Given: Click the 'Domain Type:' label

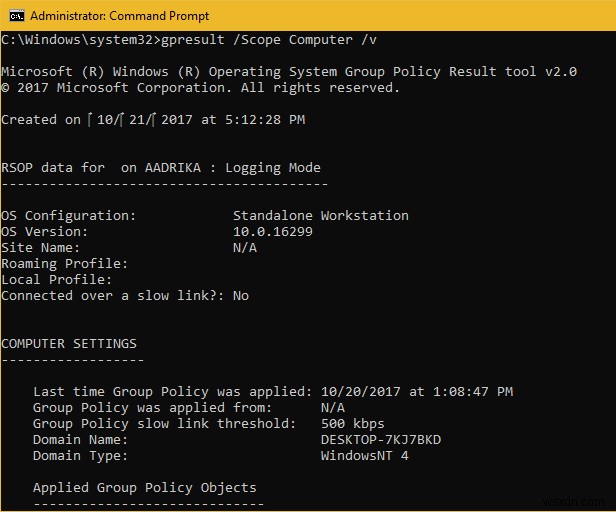Looking at the screenshot, I should click(x=81, y=456).
